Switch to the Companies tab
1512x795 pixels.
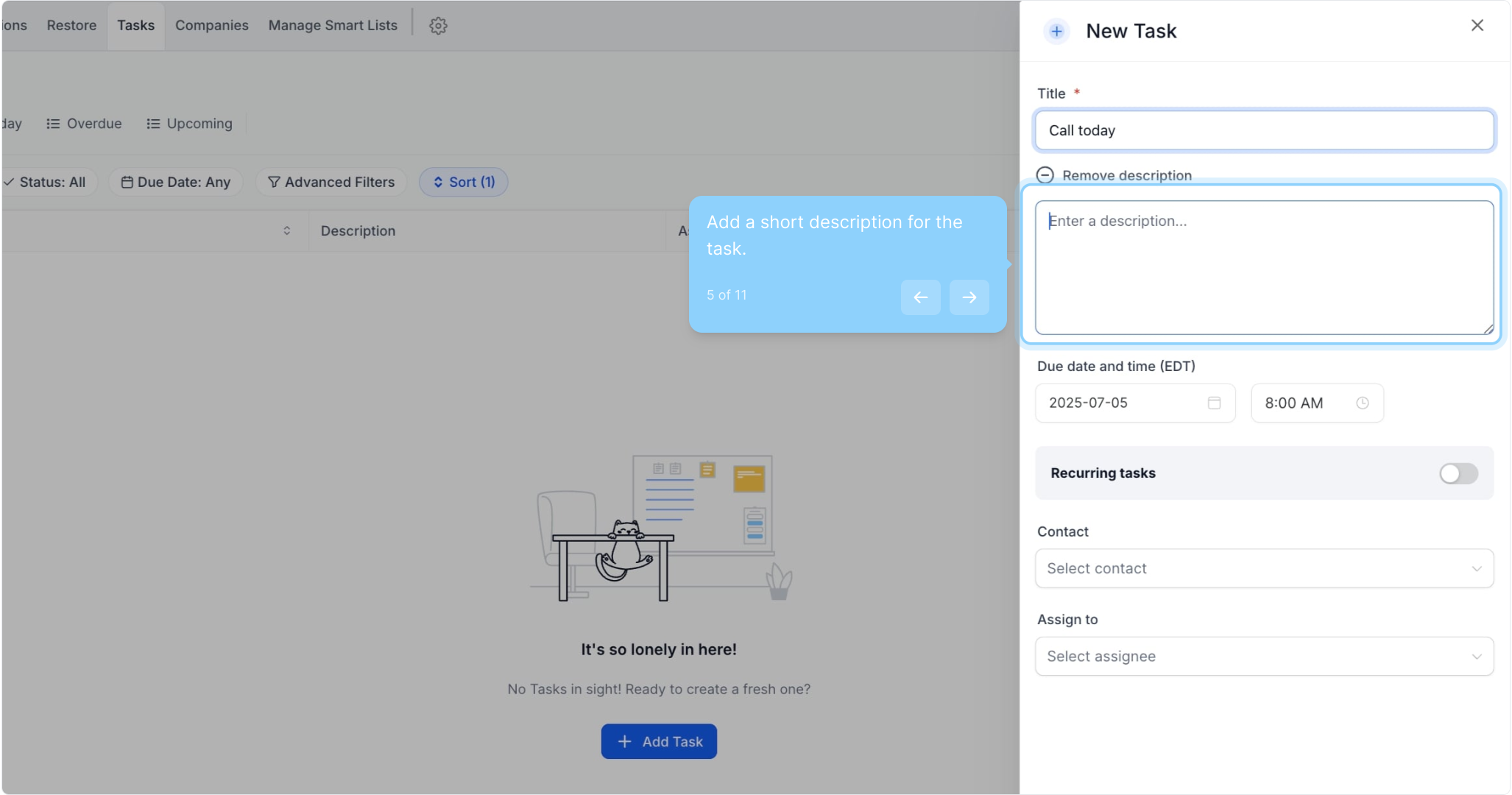tap(211, 26)
